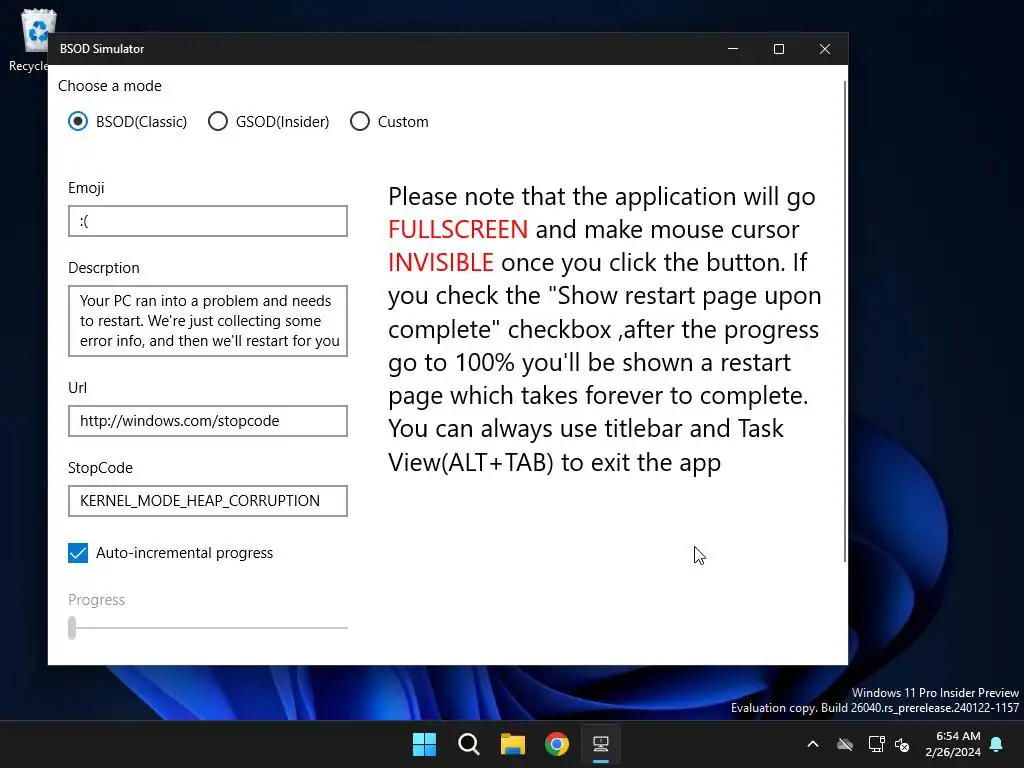Click the red FULLSCREEN word
This screenshot has width=1024, height=768.
point(458,229)
